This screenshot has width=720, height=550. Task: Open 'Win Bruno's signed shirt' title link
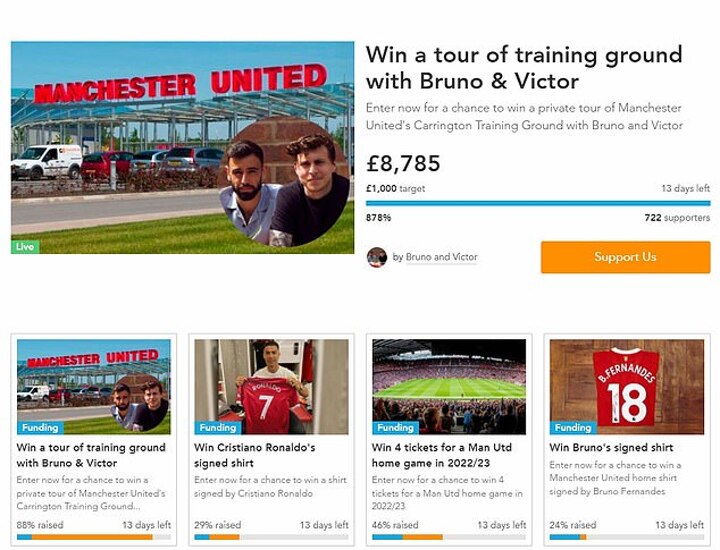(x=611, y=448)
